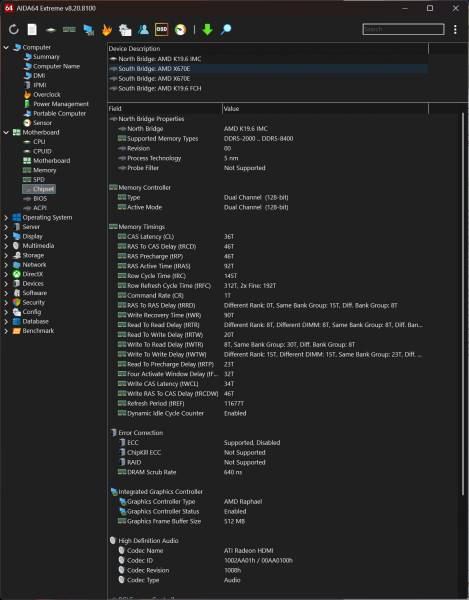Open the three-dot options menu

pyautogui.click(x=455, y=29)
